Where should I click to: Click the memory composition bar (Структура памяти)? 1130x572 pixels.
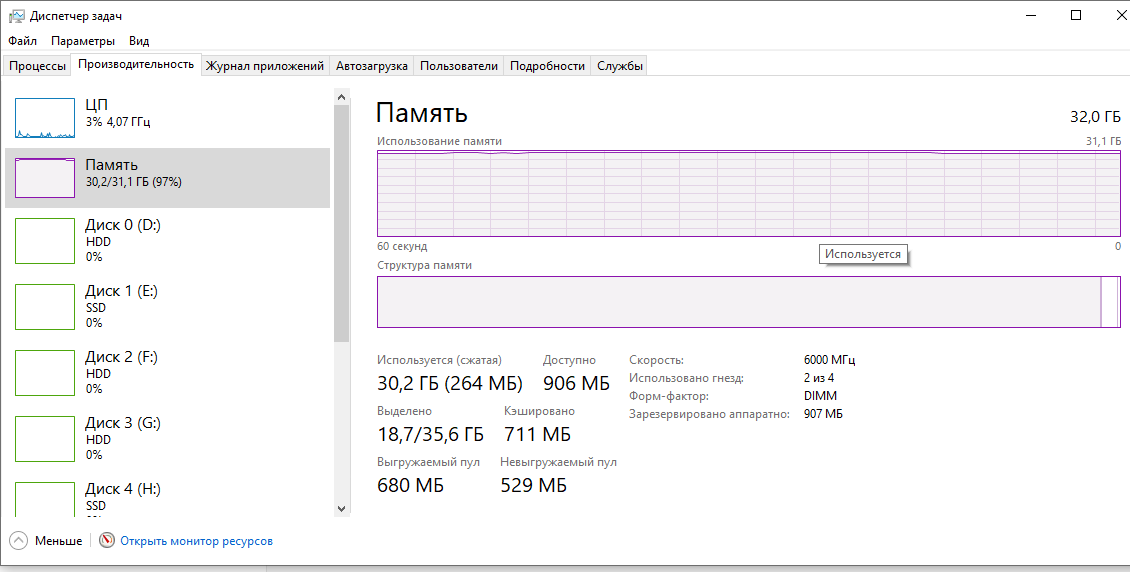738,302
